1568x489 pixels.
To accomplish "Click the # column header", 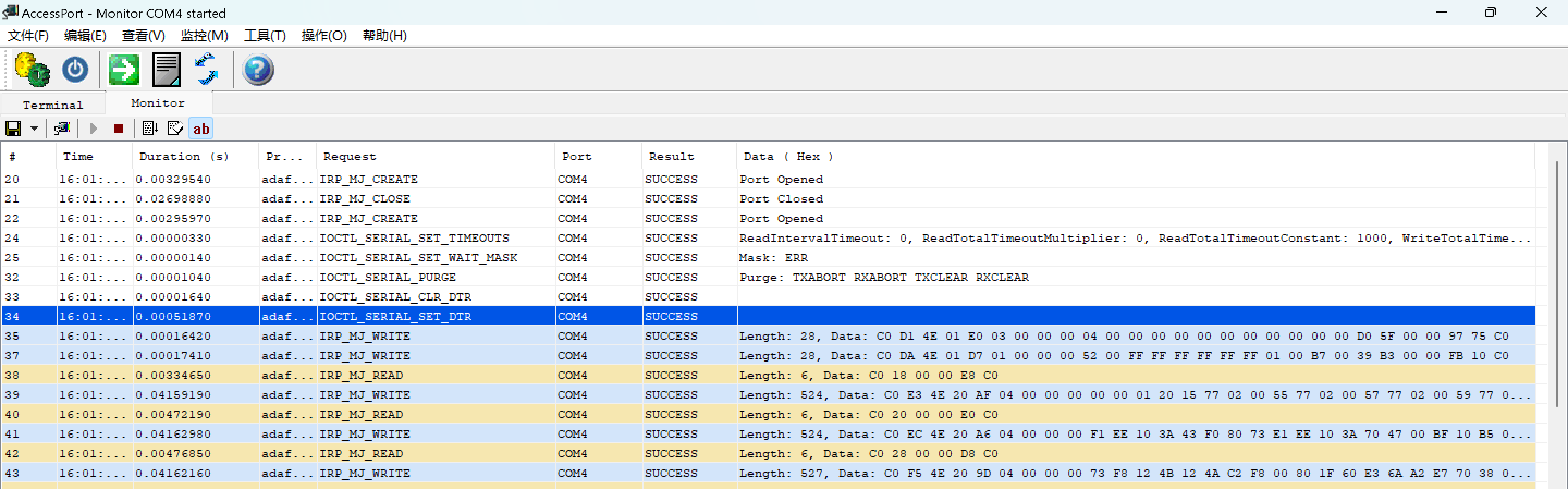I will pos(29,156).
